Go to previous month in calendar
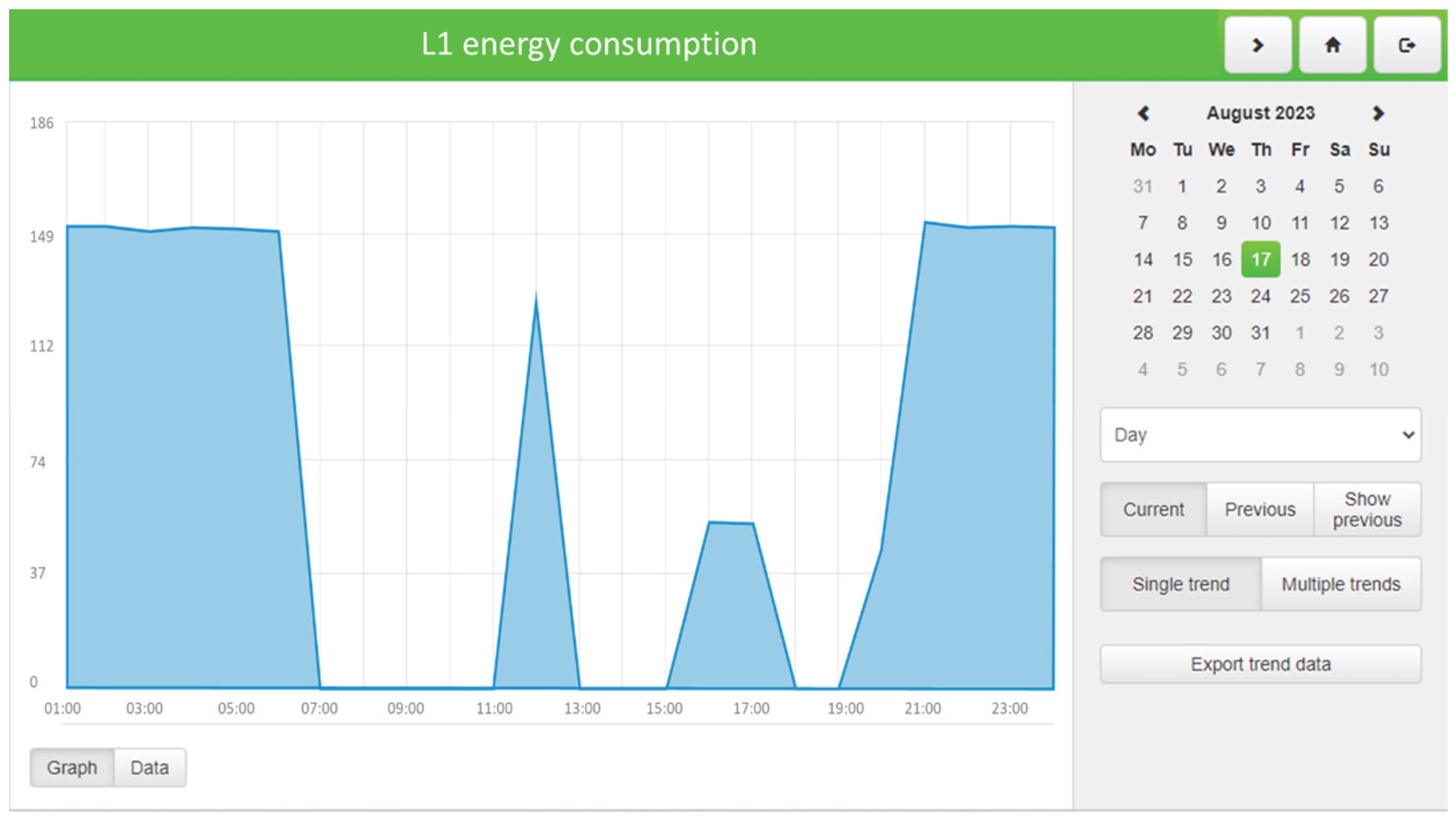This screenshot has height=824, width=1456. click(1143, 113)
